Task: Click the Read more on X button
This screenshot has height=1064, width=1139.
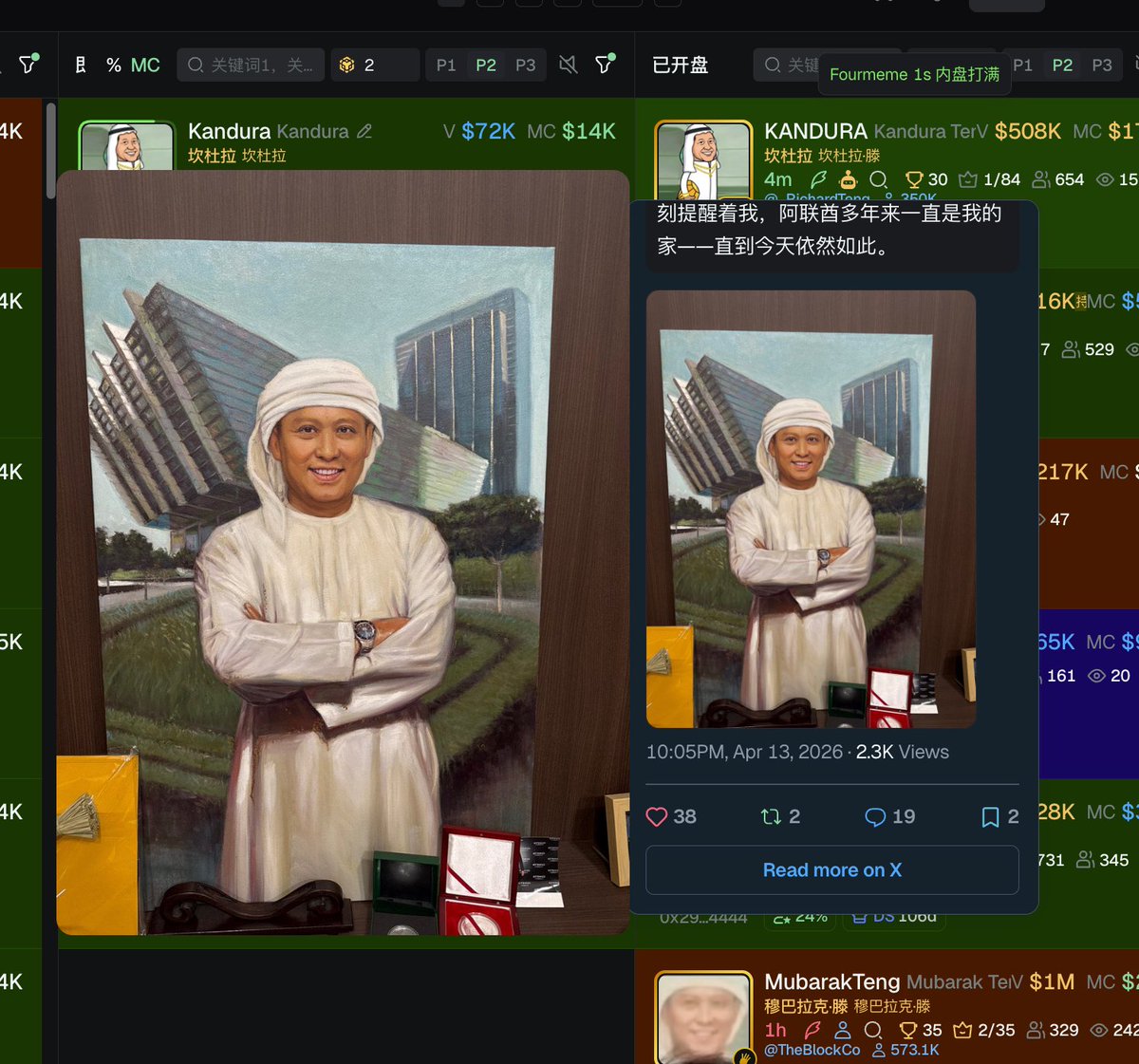Action: click(x=832, y=869)
